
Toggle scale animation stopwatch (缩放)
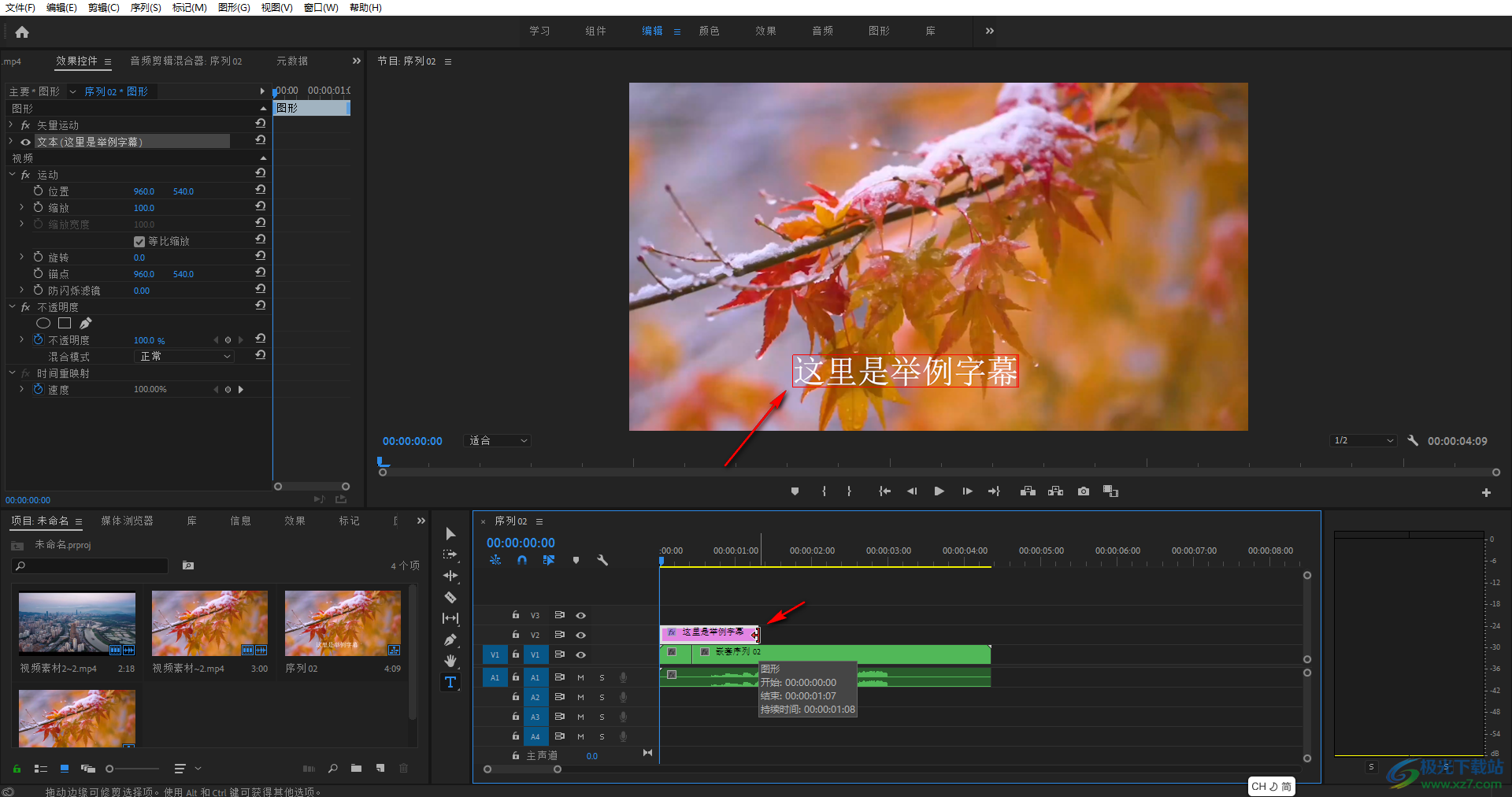pyautogui.click(x=39, y=208)
